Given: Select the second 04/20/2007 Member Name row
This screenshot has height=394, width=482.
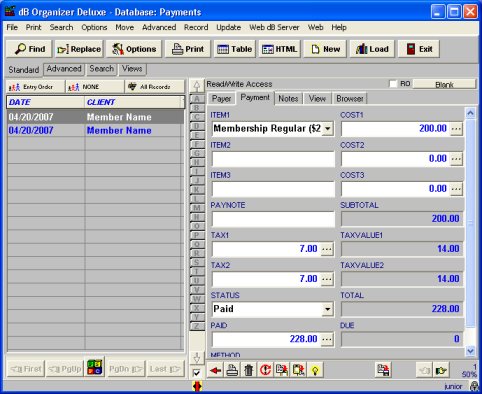Looking at the screenshot, I should 95,130.
